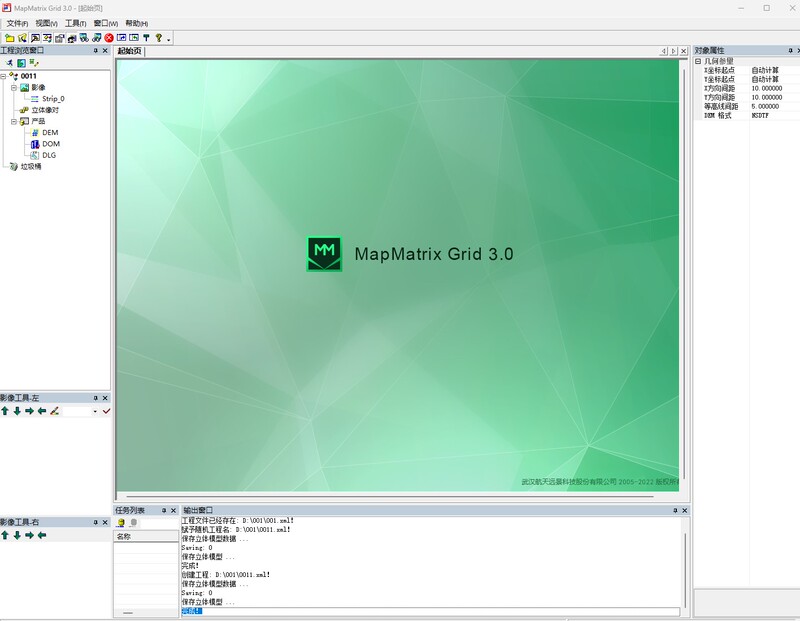Click right arrow in 影像工具-右 panel

pos(30,535)
